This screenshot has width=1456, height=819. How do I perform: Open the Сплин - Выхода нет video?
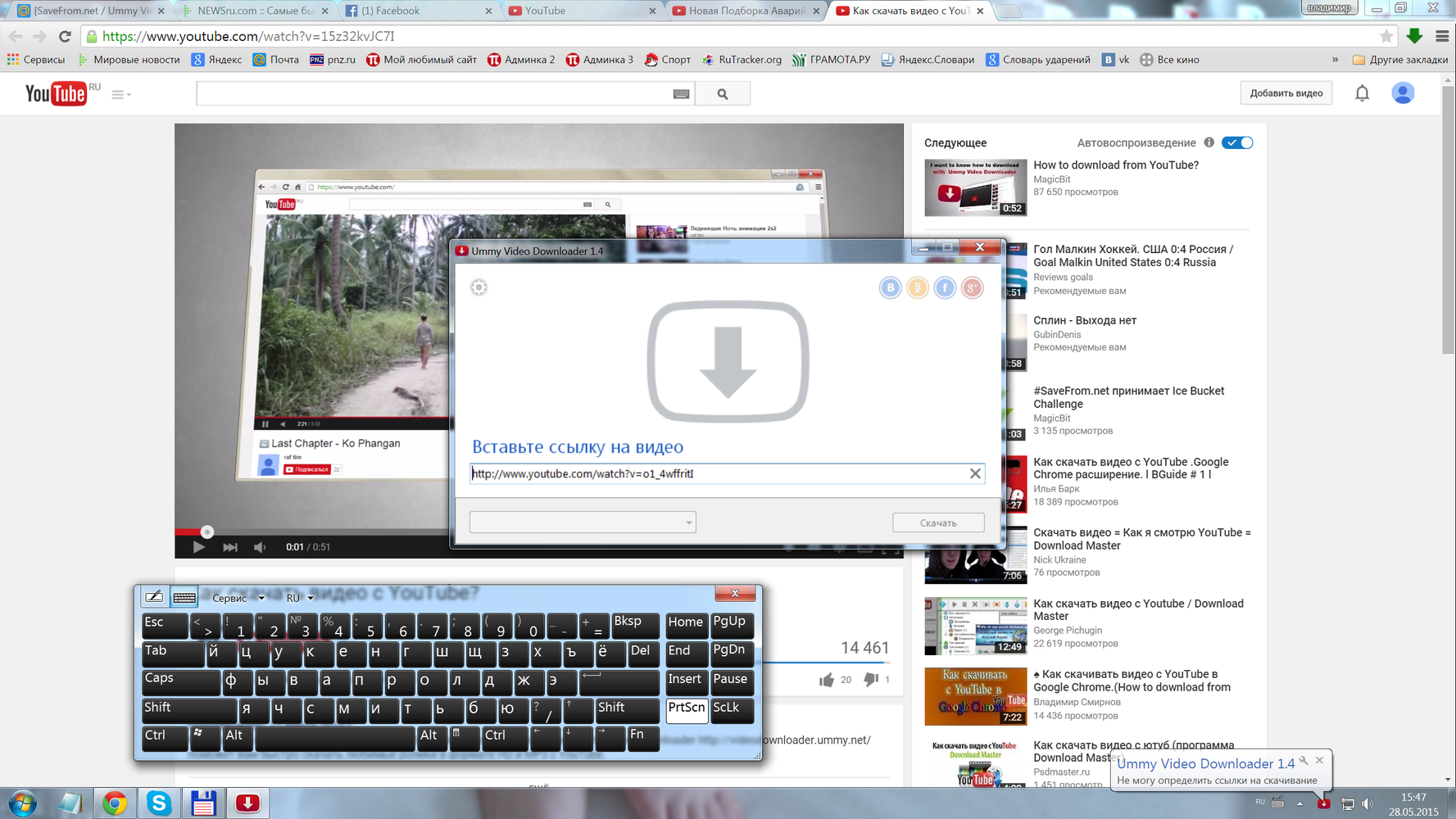pyautogui.click(x=1085, y=320)
